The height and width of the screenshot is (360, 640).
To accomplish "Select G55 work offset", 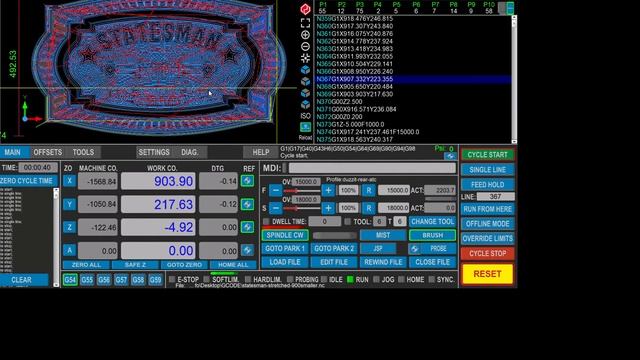I will [87, 280].
